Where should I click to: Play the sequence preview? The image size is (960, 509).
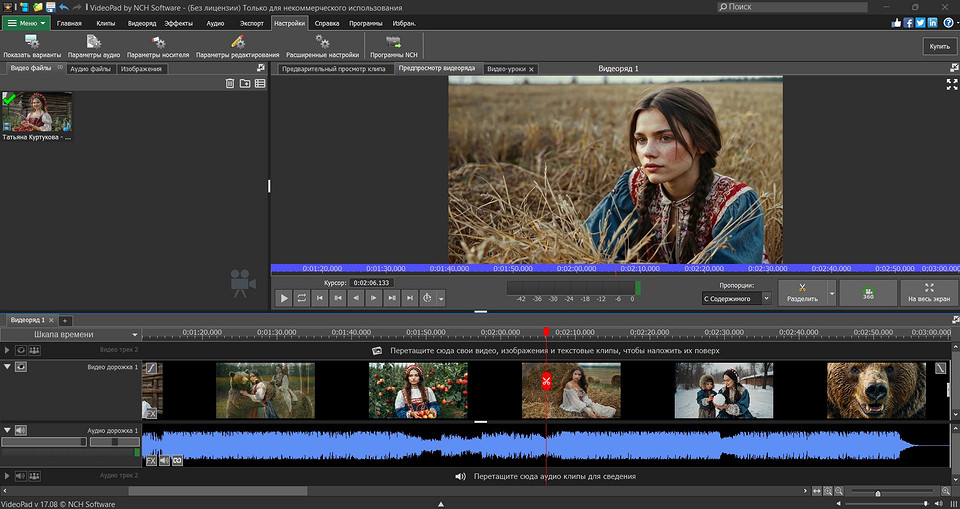coord(283,298)
